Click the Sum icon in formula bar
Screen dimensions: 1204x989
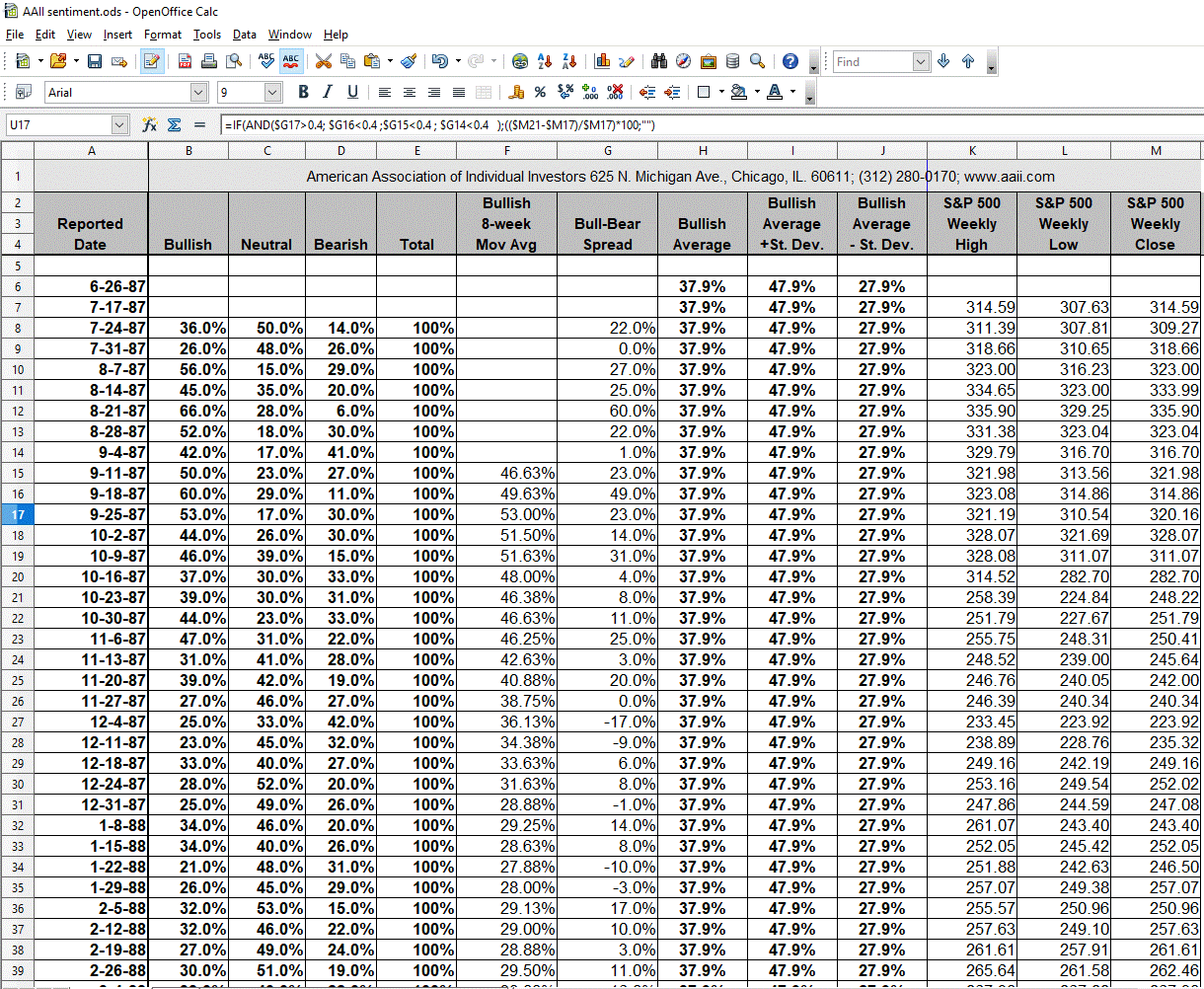pyautogui.click(x=174, y=125)
